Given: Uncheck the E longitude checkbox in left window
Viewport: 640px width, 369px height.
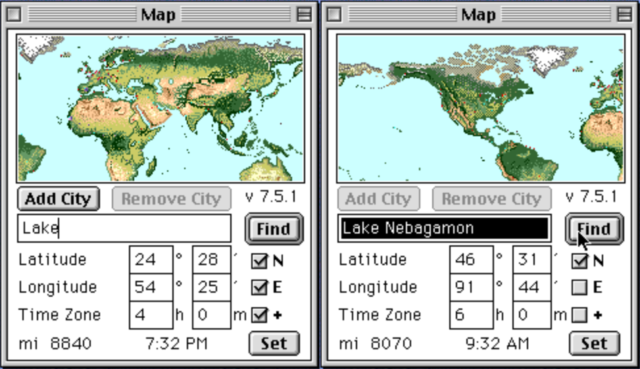Looking at the screenshot, I should (259, 287).
